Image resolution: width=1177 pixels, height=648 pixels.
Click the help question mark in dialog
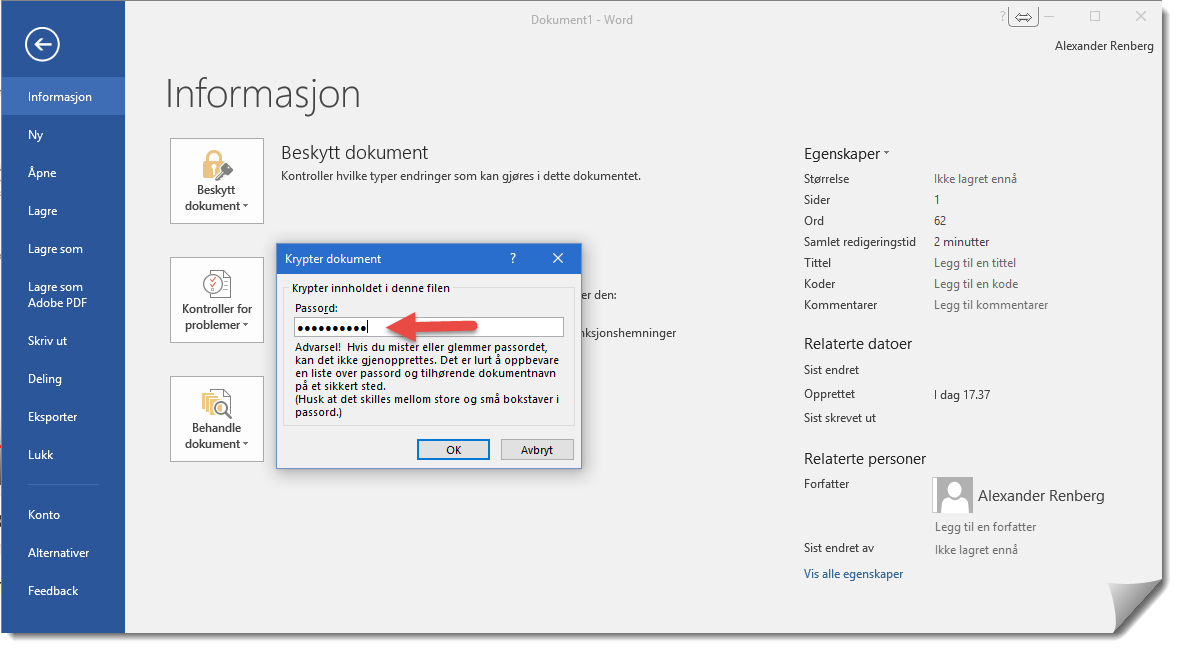513,258
